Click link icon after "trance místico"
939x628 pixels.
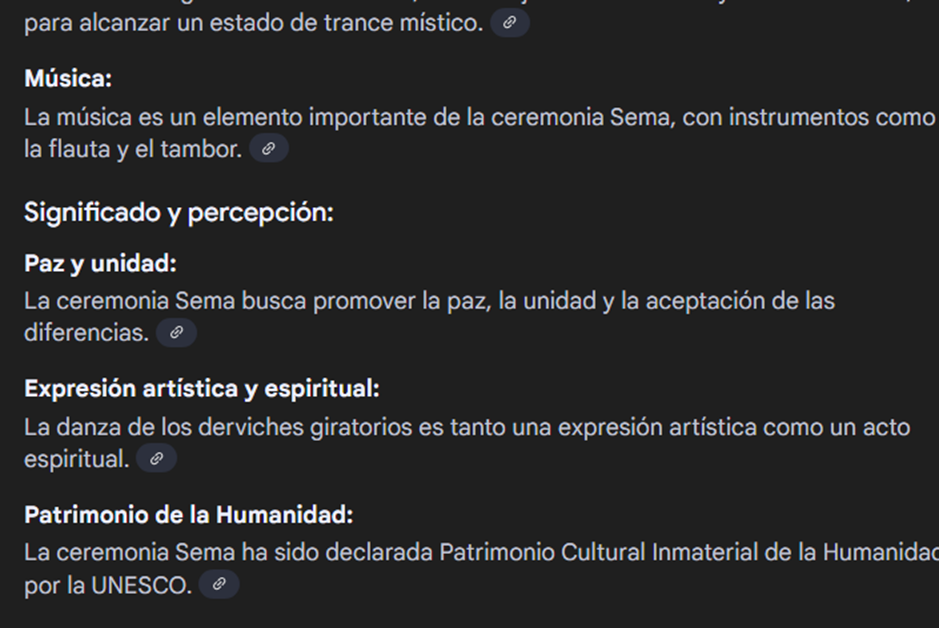509,22
